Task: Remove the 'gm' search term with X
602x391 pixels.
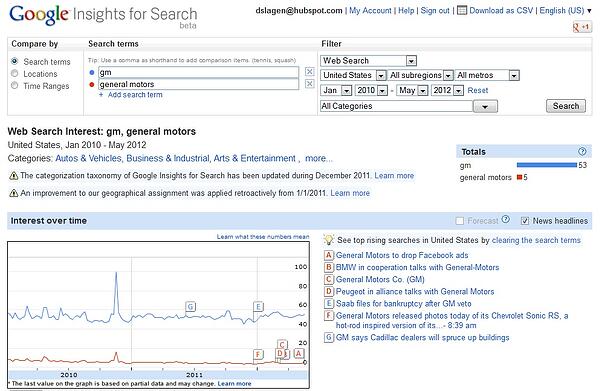Action: [309, 71]
